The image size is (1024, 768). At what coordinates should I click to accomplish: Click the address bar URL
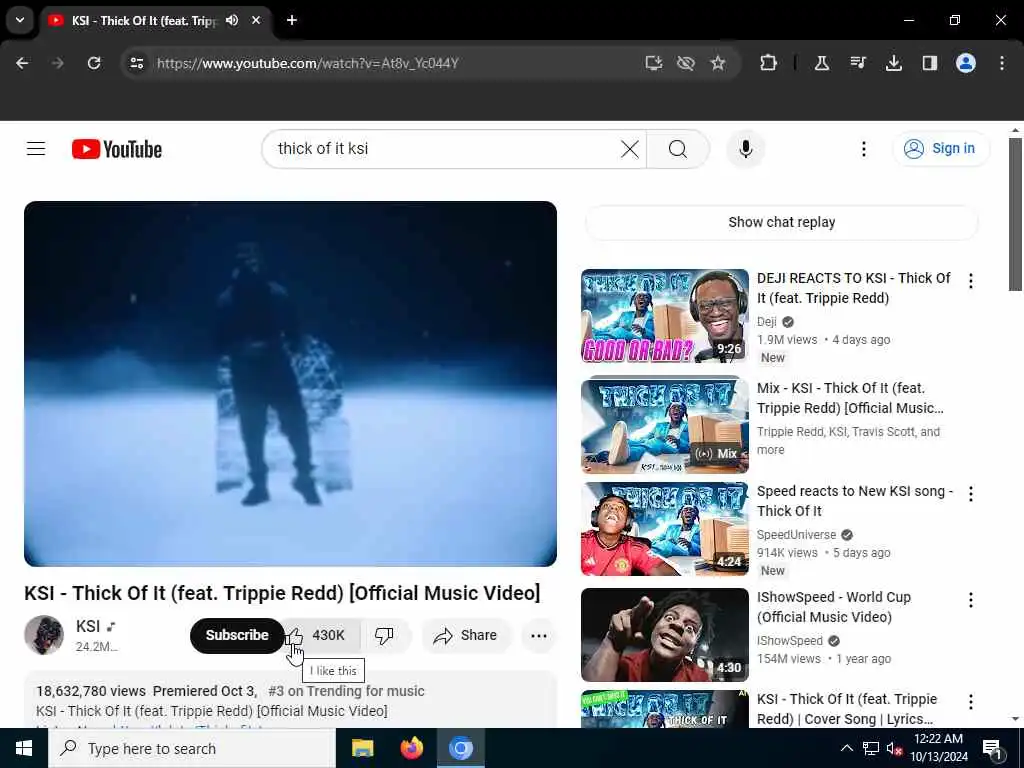308,63
